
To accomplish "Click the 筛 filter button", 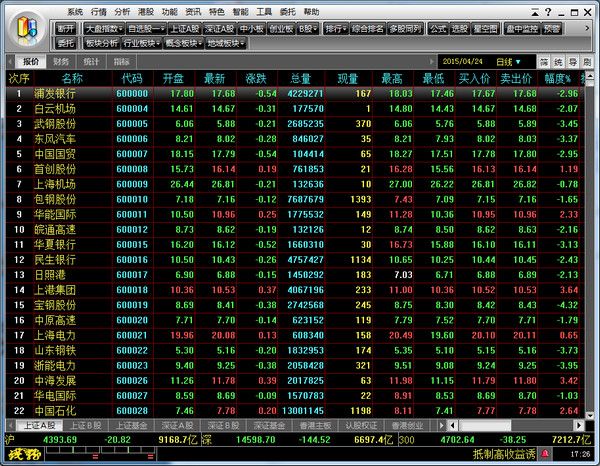I will point(544,62).
